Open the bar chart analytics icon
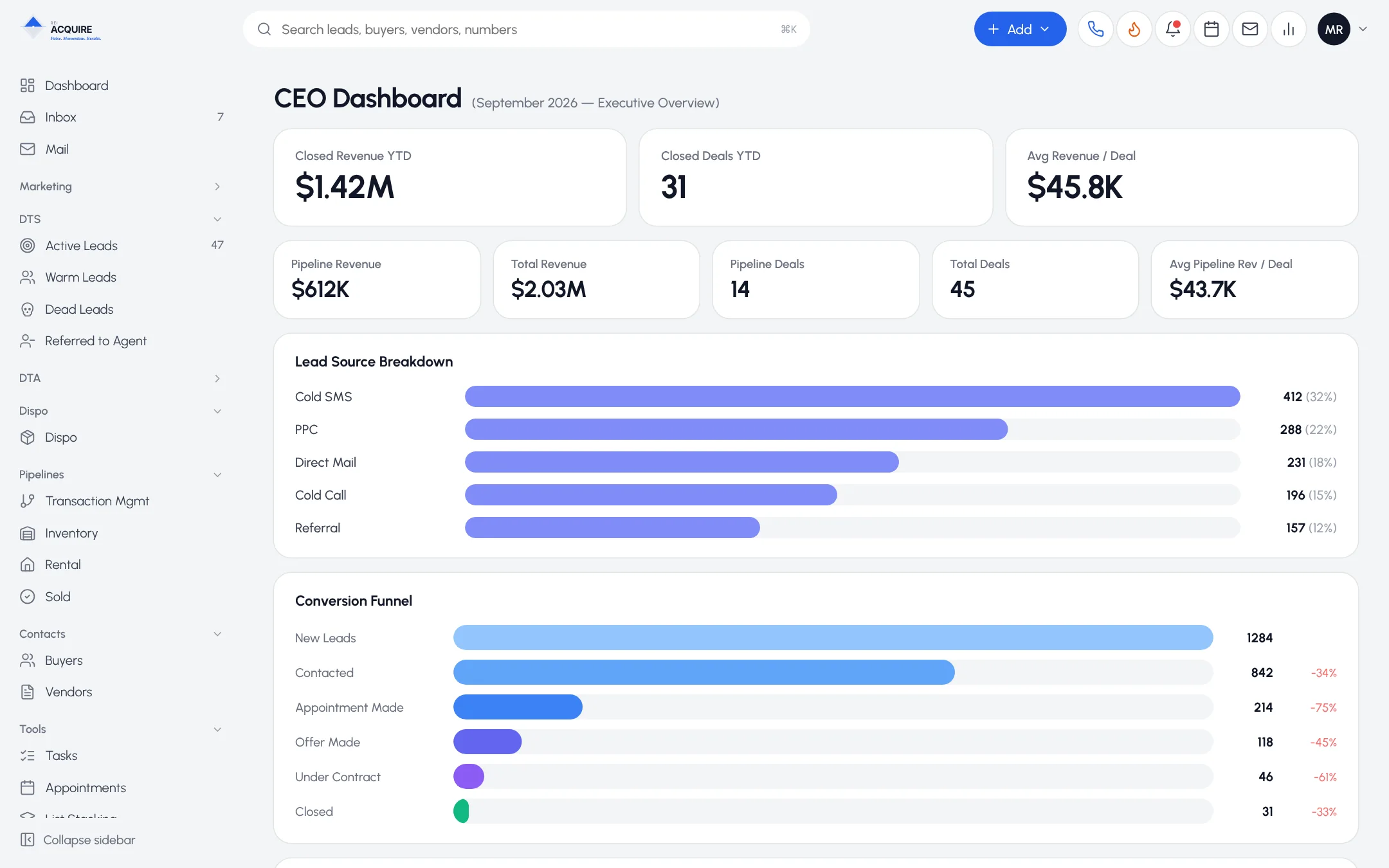Viewport: 1389px width, 868px height. point(1289,29)
